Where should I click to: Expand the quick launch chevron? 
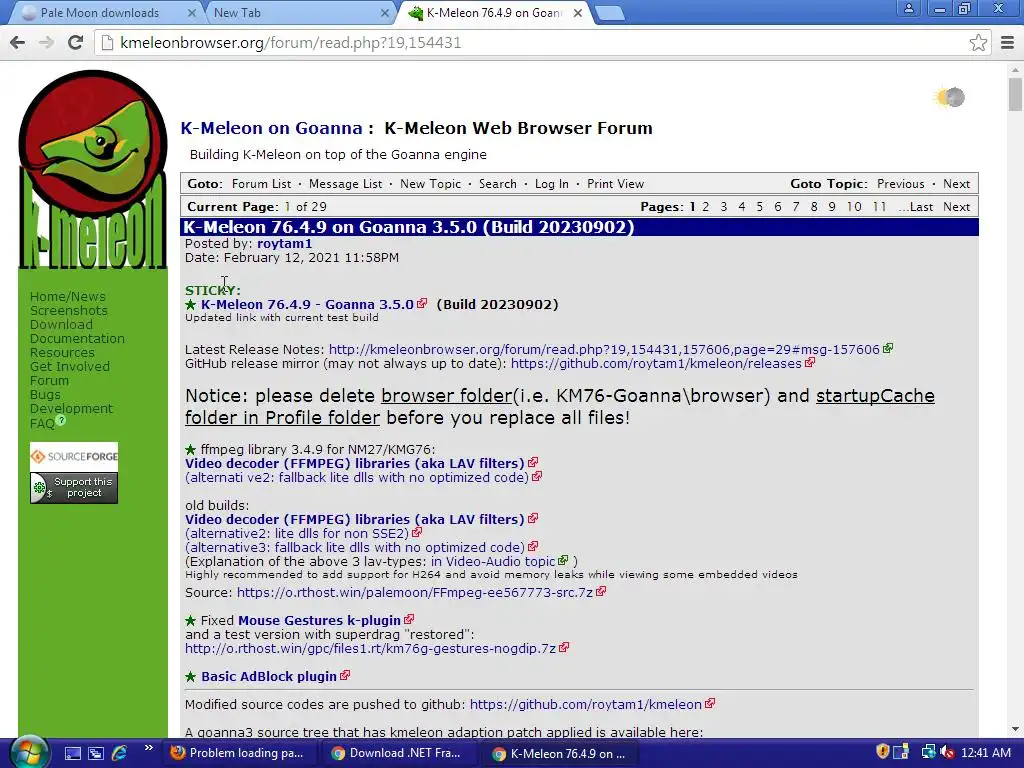148,748
